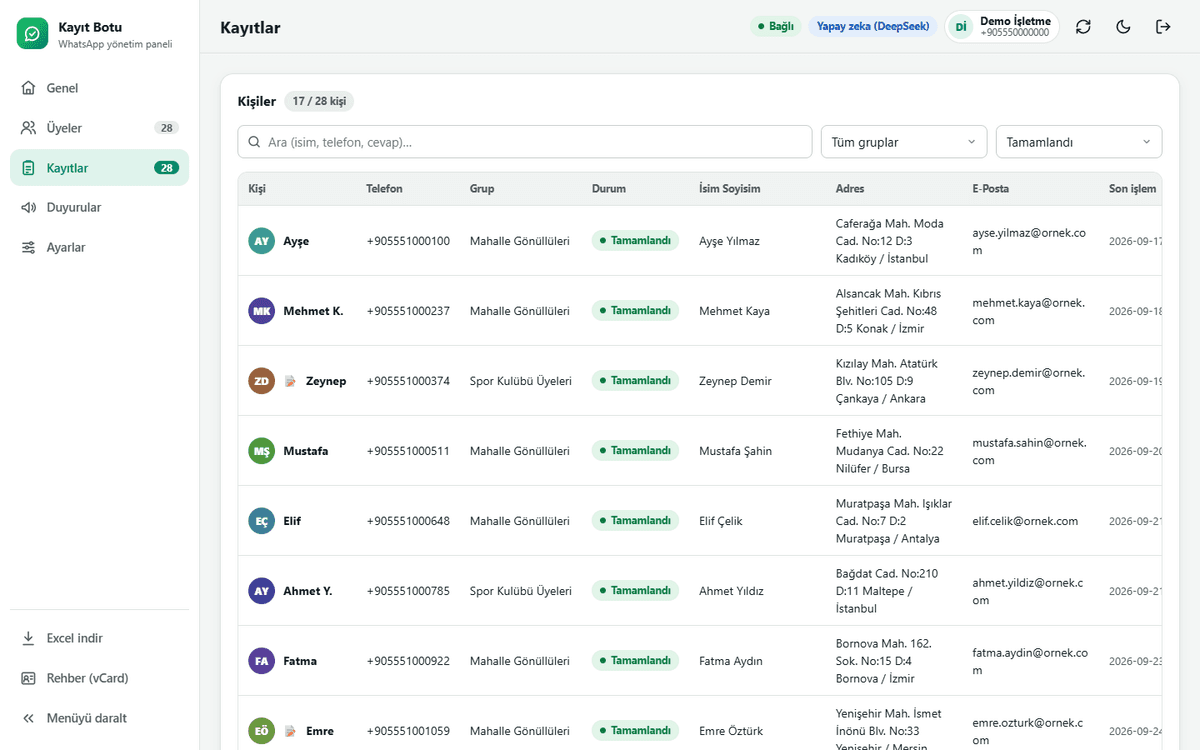Screen dimensions: 1200x750
Task: Sort by the Telefon column header
Action: pyautogui.click(x=384, y=188)
